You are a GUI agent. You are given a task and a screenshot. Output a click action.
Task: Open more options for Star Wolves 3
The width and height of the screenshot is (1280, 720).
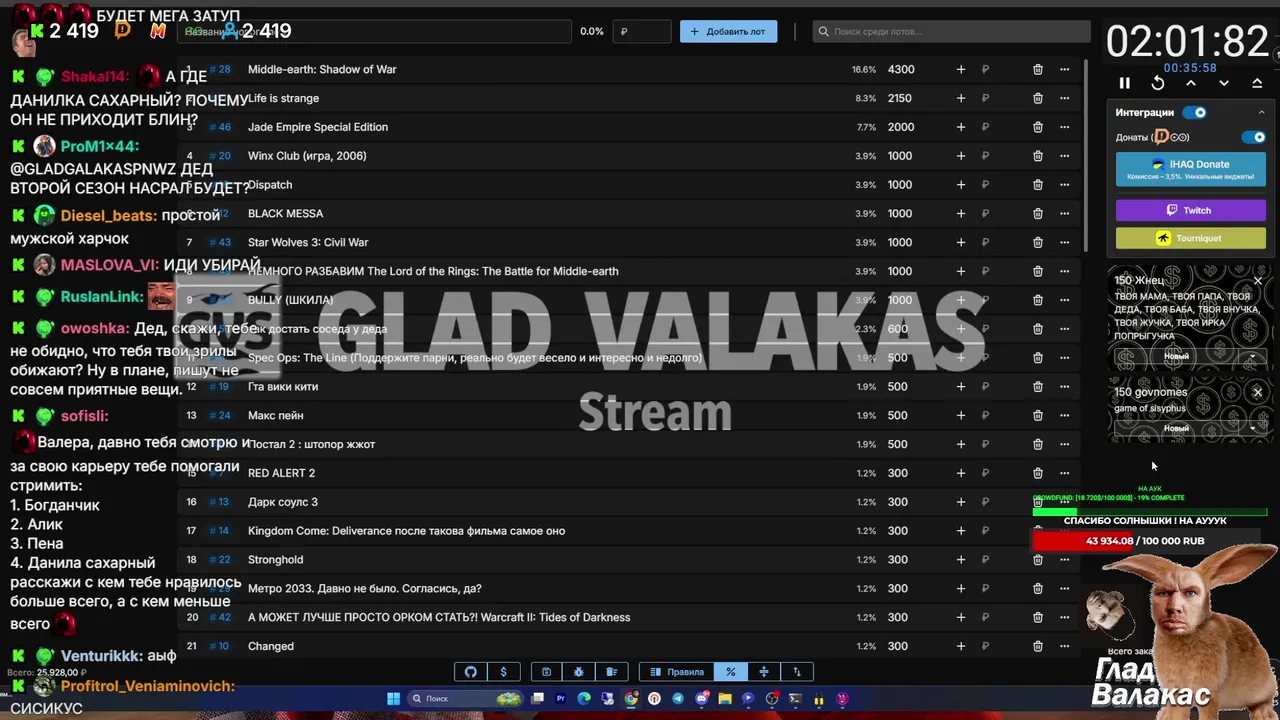pyautogui.click(x=1064, y=242)
